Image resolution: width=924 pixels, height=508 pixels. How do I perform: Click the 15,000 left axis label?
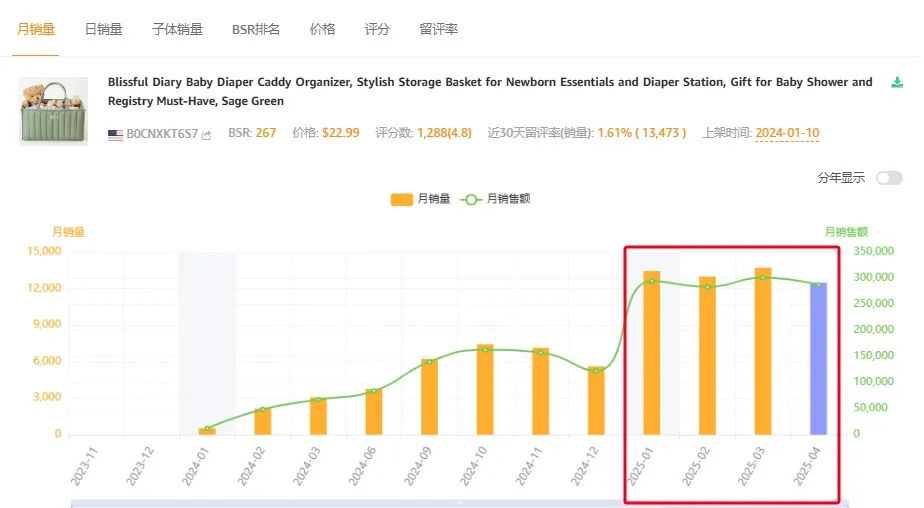44,251
